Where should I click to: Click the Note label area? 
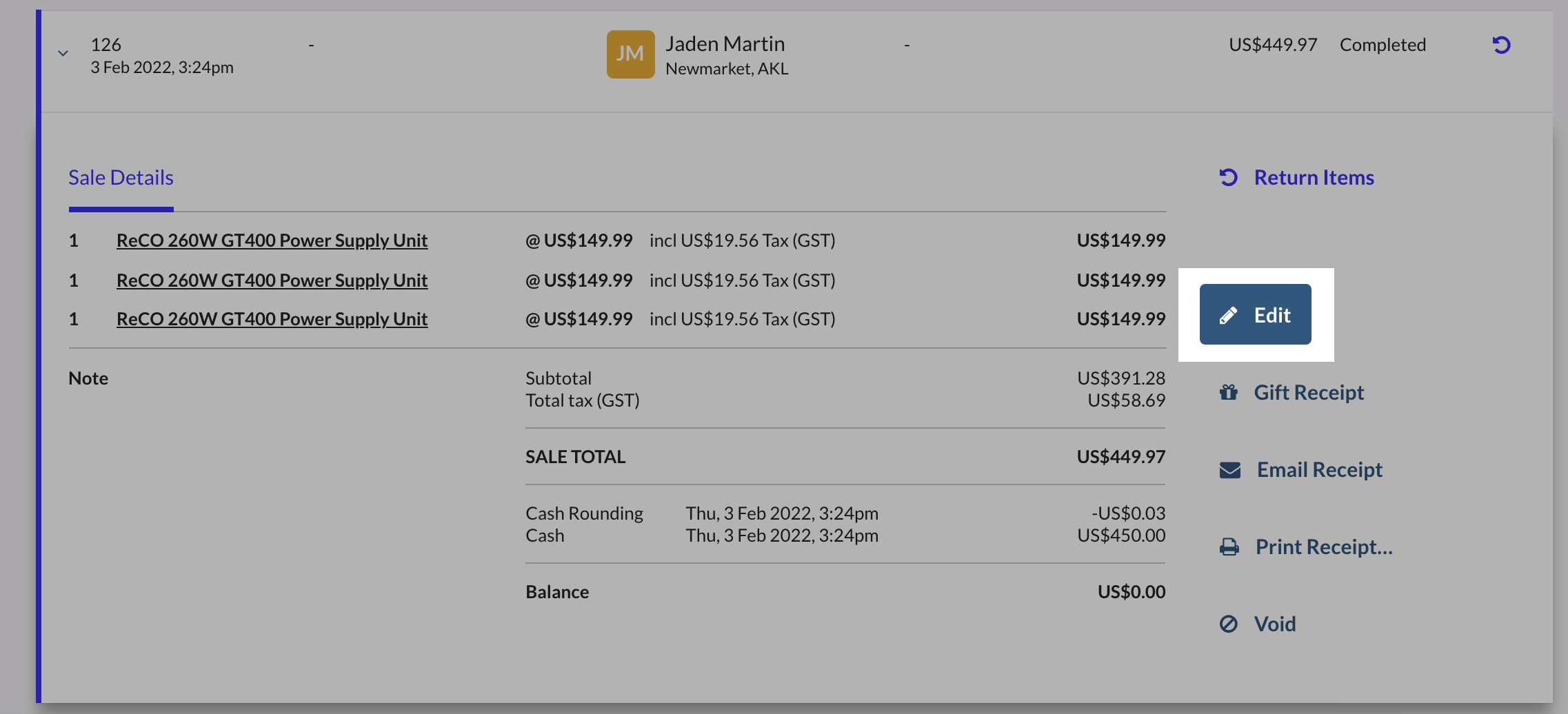(x=88, y=378)
